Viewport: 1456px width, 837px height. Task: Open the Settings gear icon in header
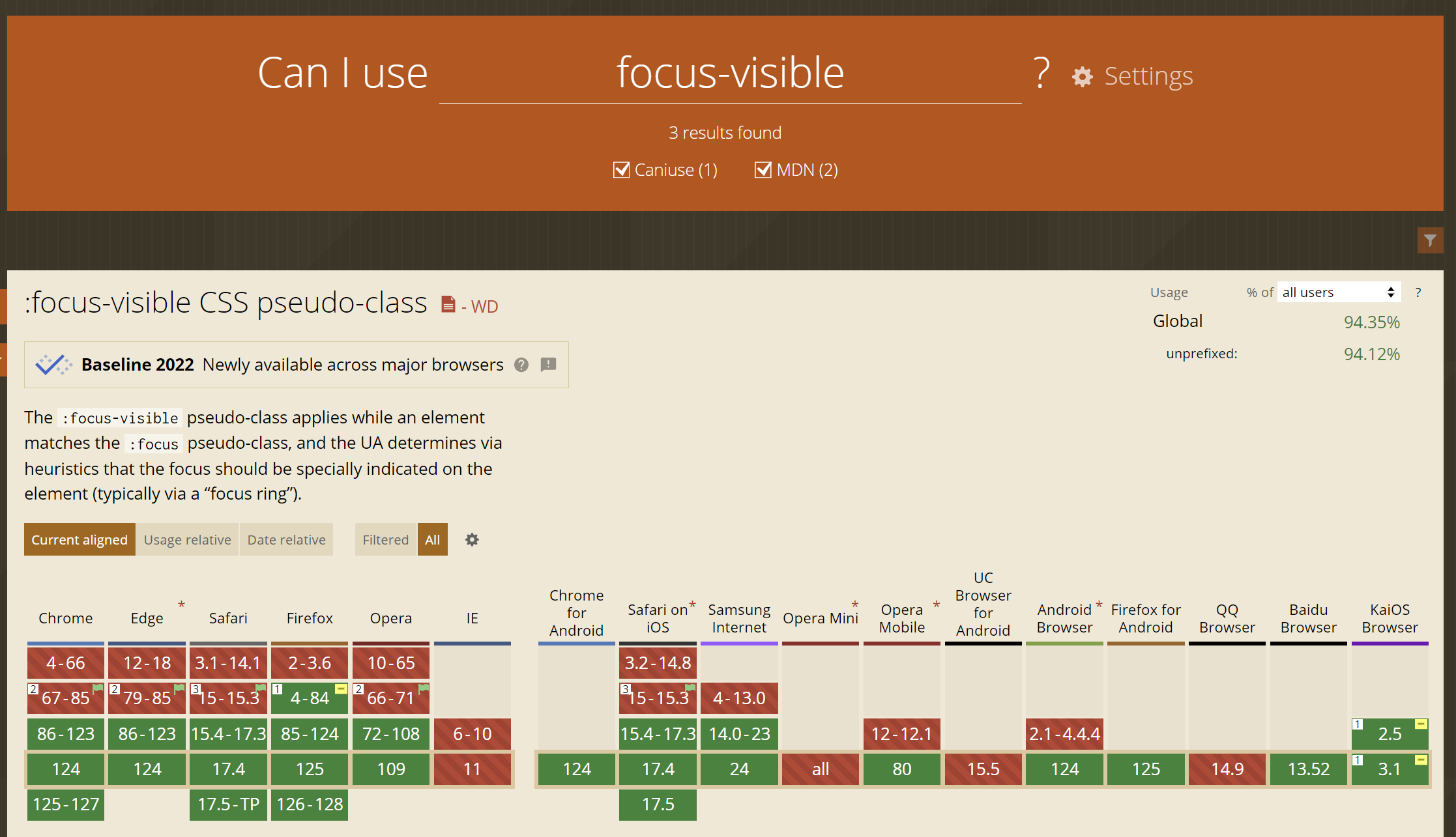tap(1083, 77)
